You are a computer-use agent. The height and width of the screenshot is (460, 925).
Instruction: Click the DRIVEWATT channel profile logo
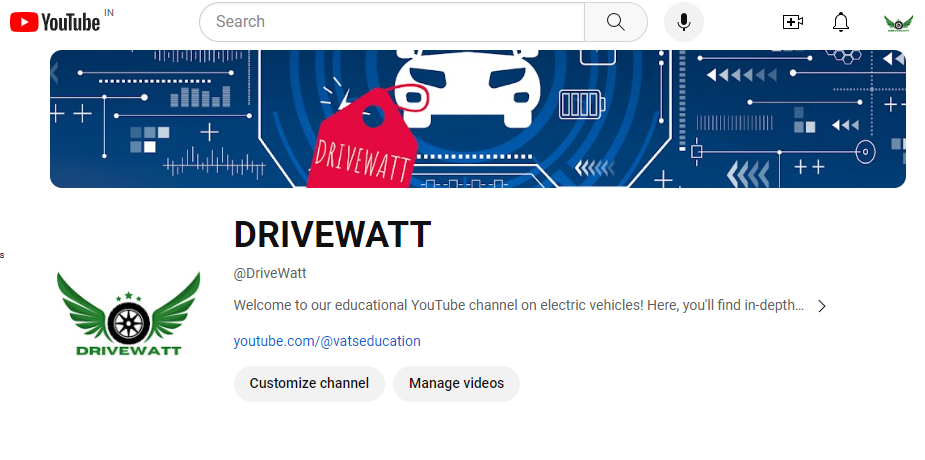pos(128,314)
